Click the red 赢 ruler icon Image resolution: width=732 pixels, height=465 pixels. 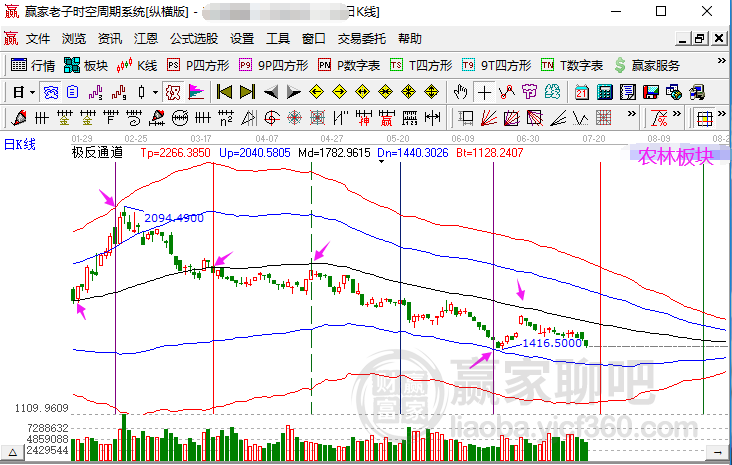[x=387, y=119]
